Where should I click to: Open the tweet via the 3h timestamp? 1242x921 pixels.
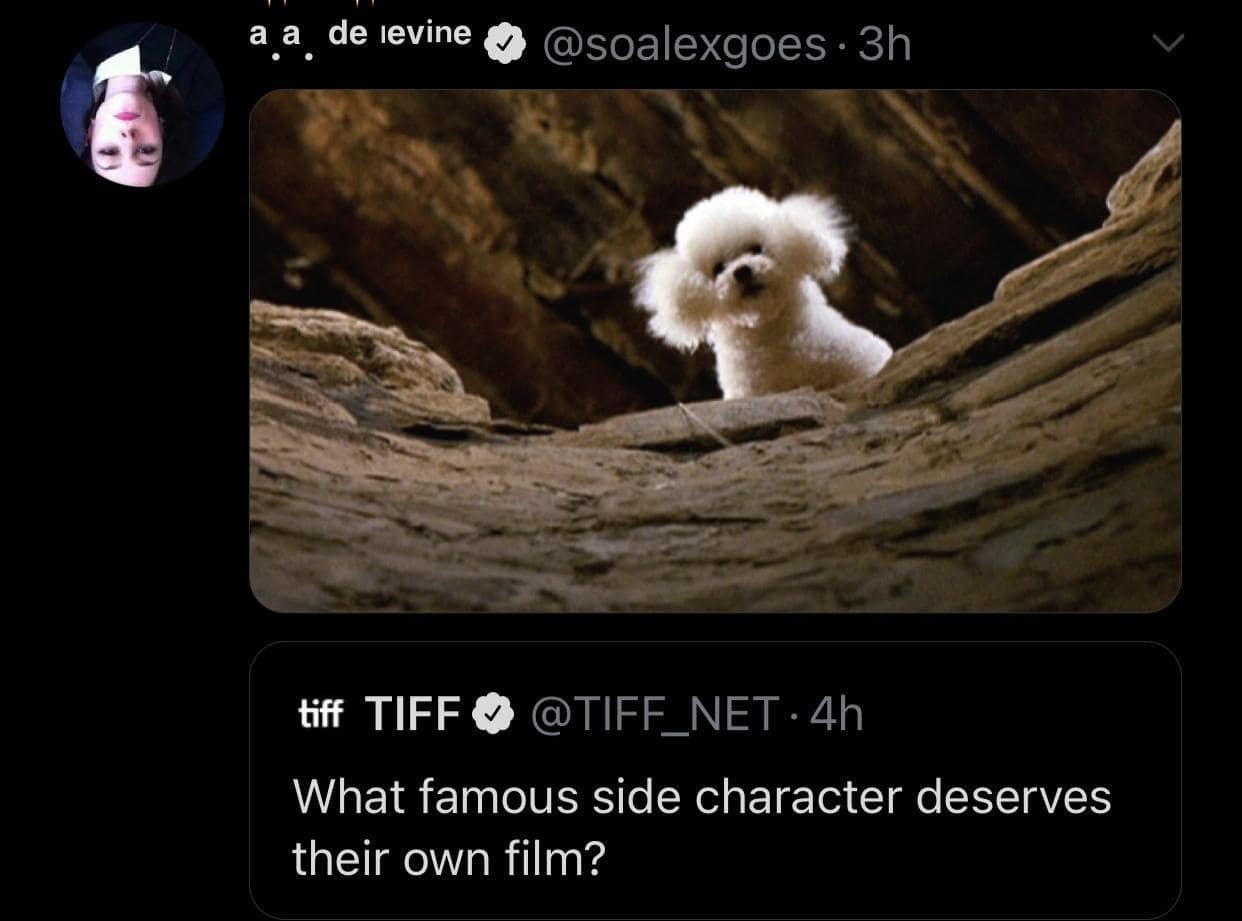tap(885, 44)
